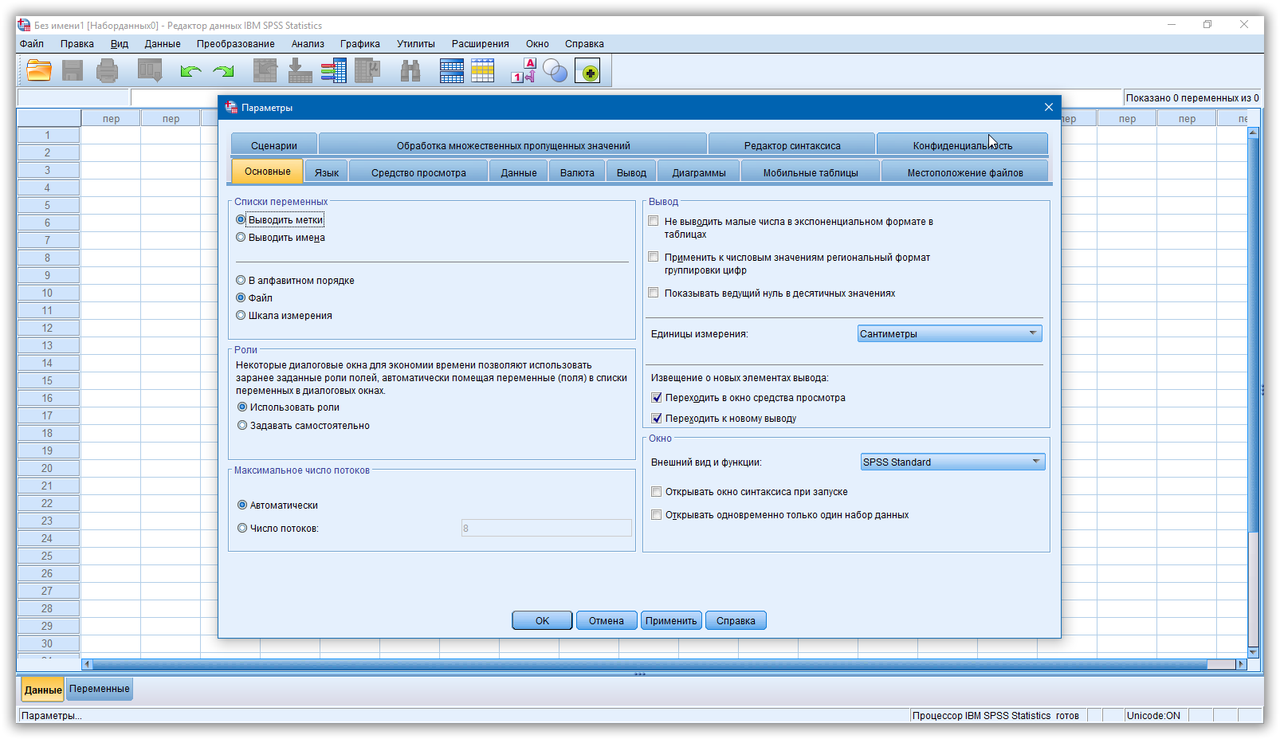Image resolution: width=1280 pixels, height=740 pixels.
Task: Enable Показывать ведущий нуль checkbox
Action: pyautogui.click(x=654, y=293)
